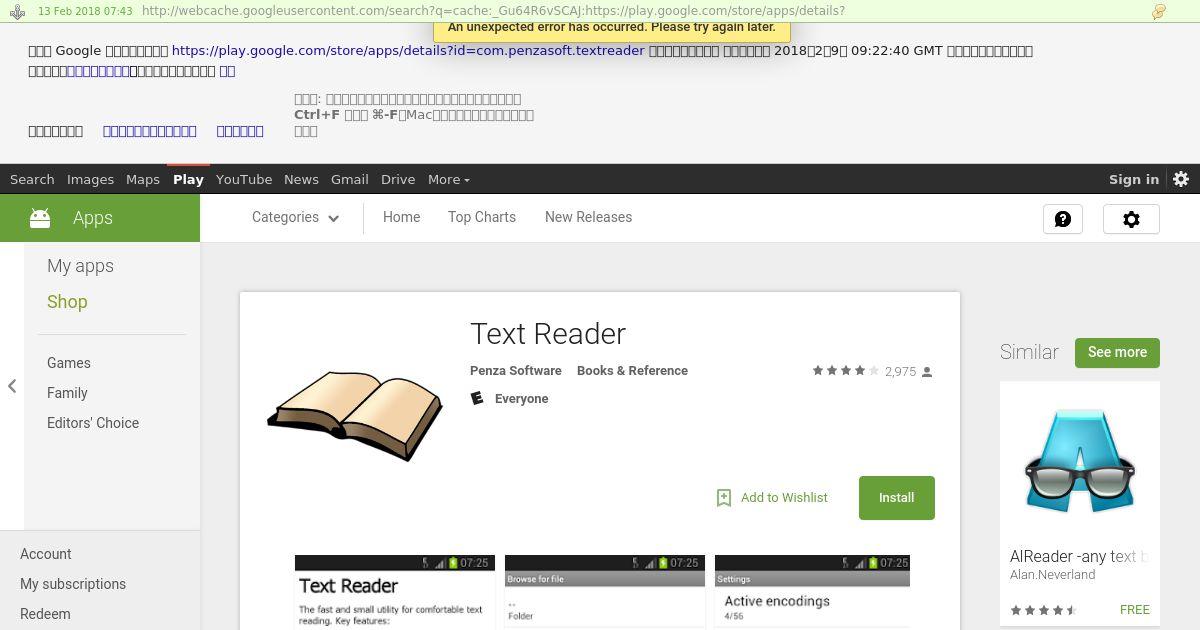
Task: Go to the New Releases tab
Action: pos(588,217)
